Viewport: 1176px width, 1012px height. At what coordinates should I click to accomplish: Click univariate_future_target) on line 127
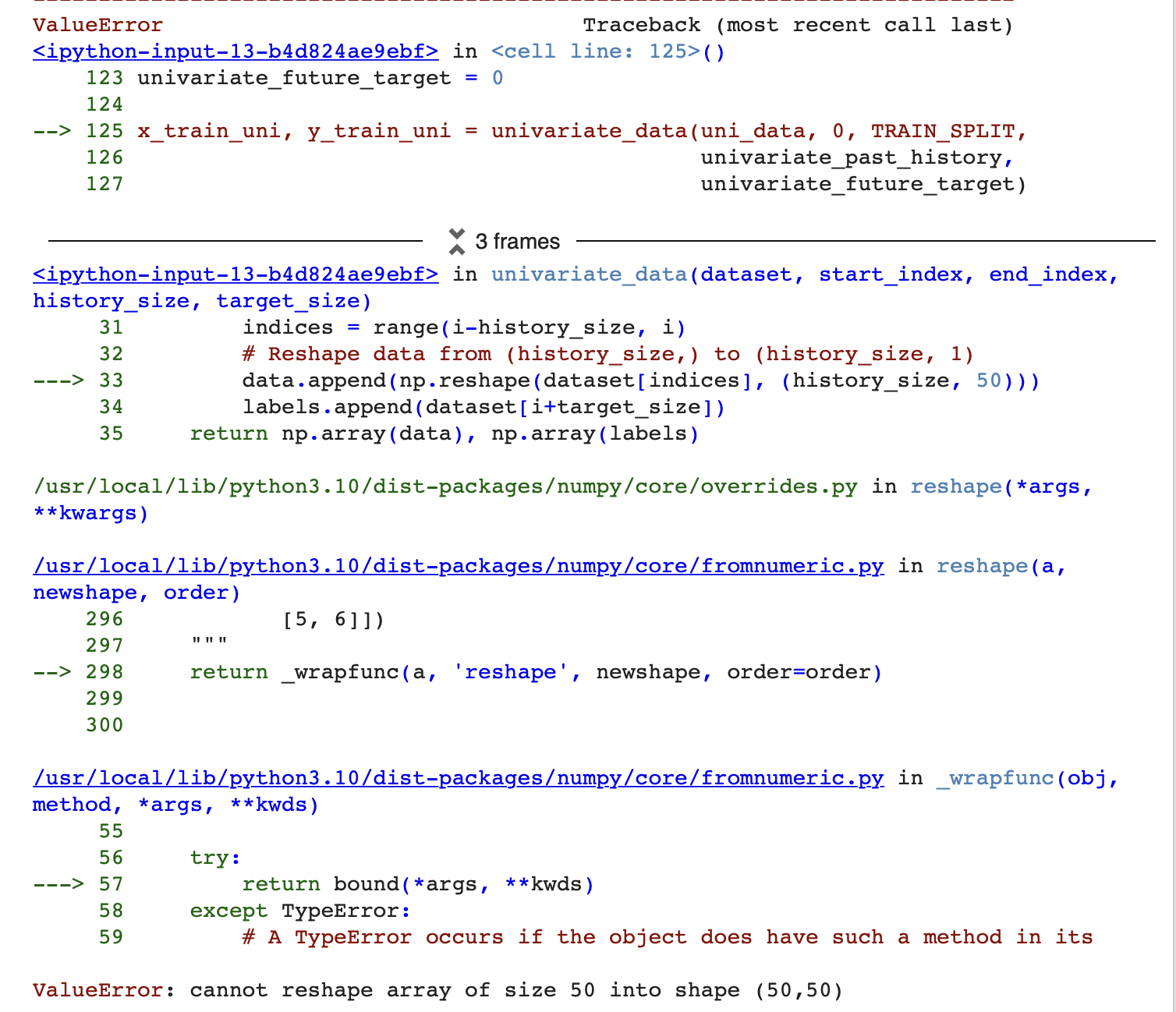pos(863,184)
